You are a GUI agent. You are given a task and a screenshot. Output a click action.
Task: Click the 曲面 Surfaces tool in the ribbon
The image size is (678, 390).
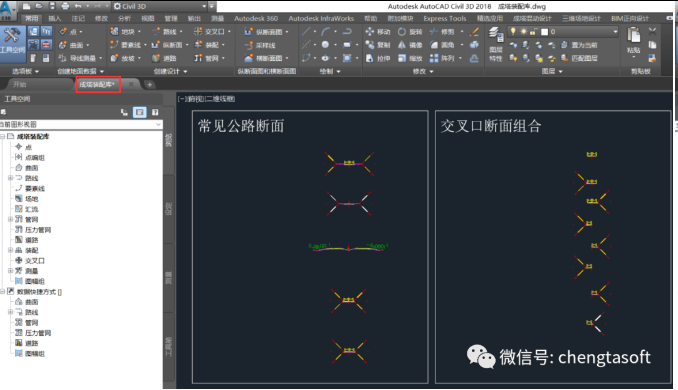click(x=74, y=45)
